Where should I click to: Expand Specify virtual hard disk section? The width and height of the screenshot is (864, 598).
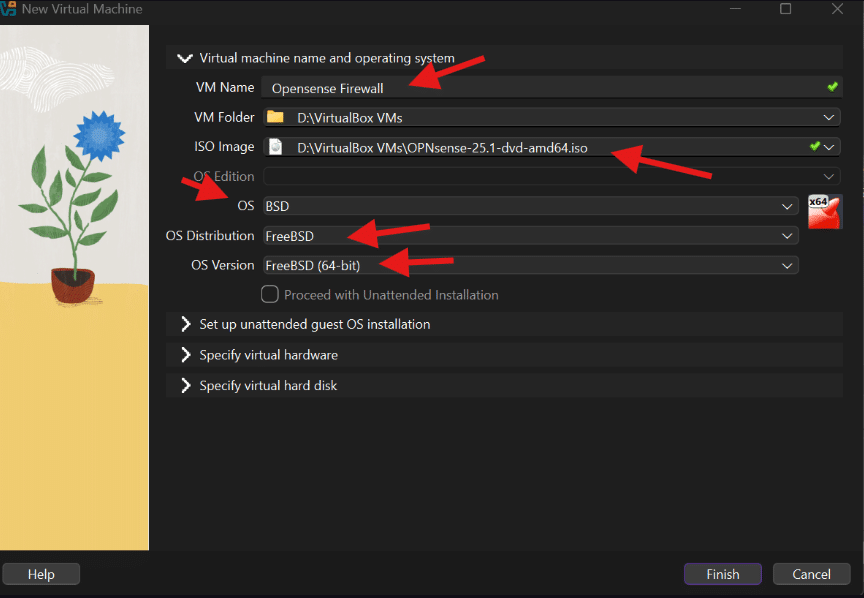pyautogui.click(x=185, y=385)
